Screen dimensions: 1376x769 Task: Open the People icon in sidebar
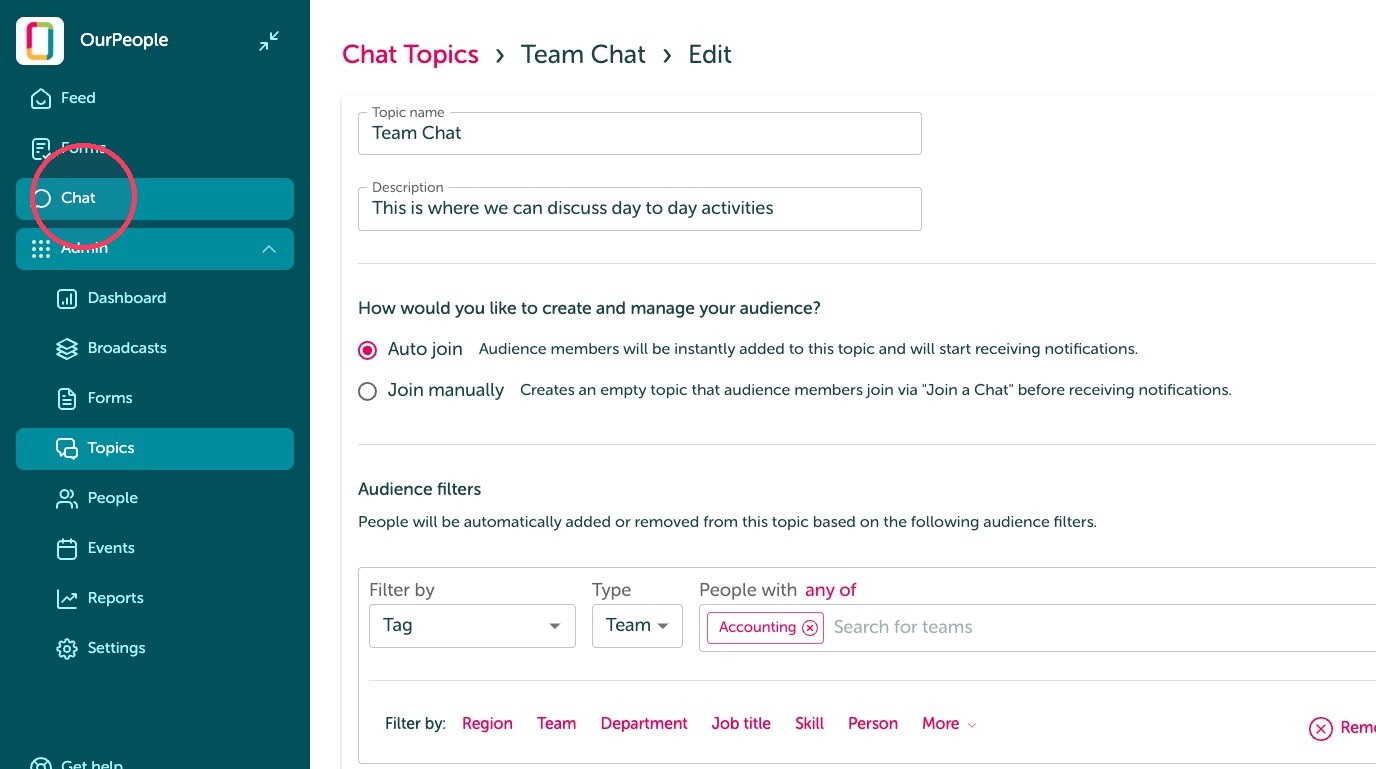tap(67, 498)
